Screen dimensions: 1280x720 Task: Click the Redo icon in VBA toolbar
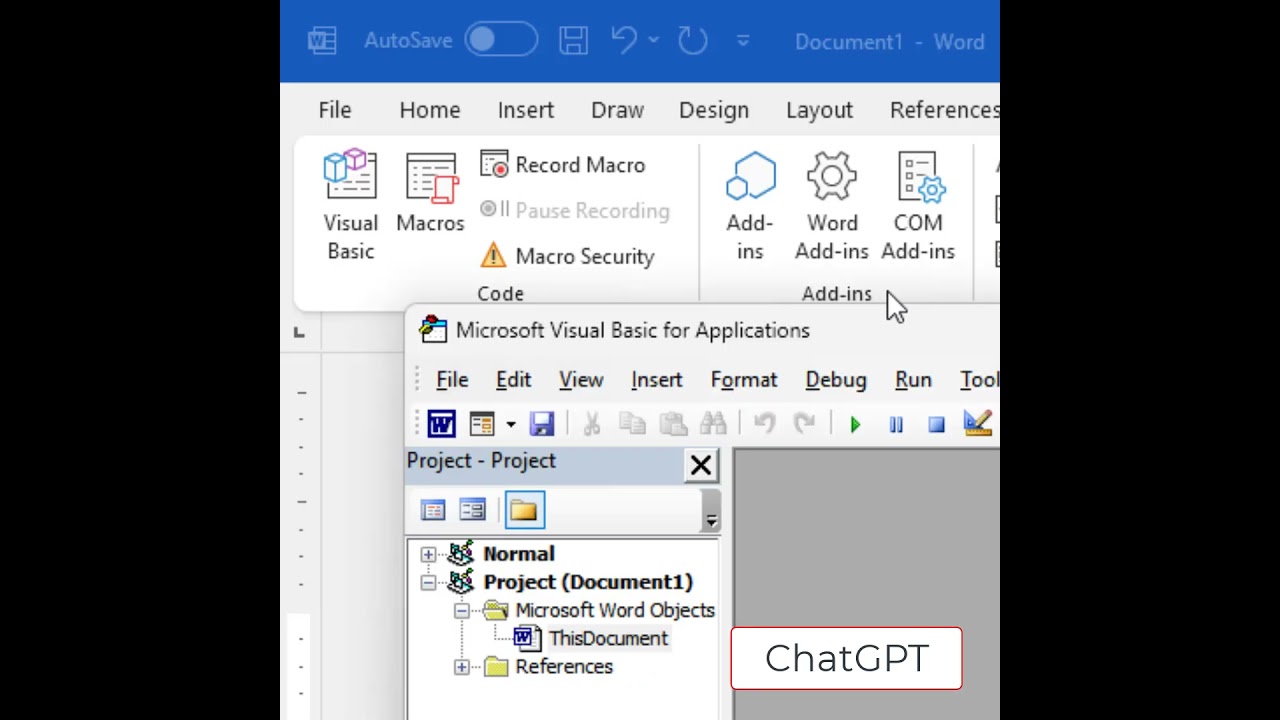[x=805, y=424]
